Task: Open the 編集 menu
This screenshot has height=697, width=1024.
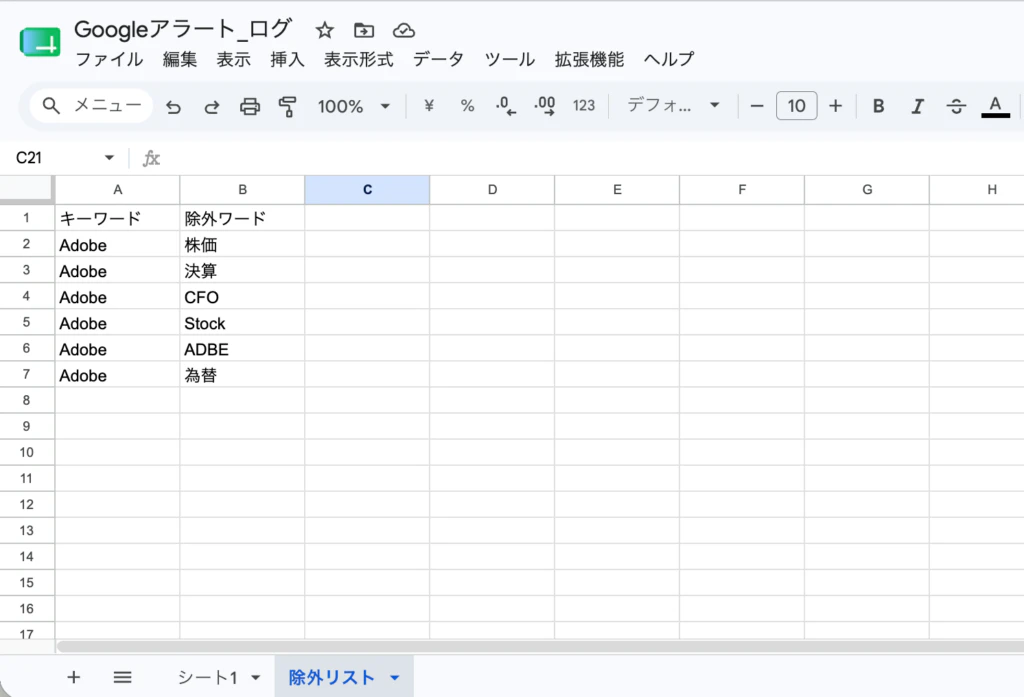Action: point(180,59)
